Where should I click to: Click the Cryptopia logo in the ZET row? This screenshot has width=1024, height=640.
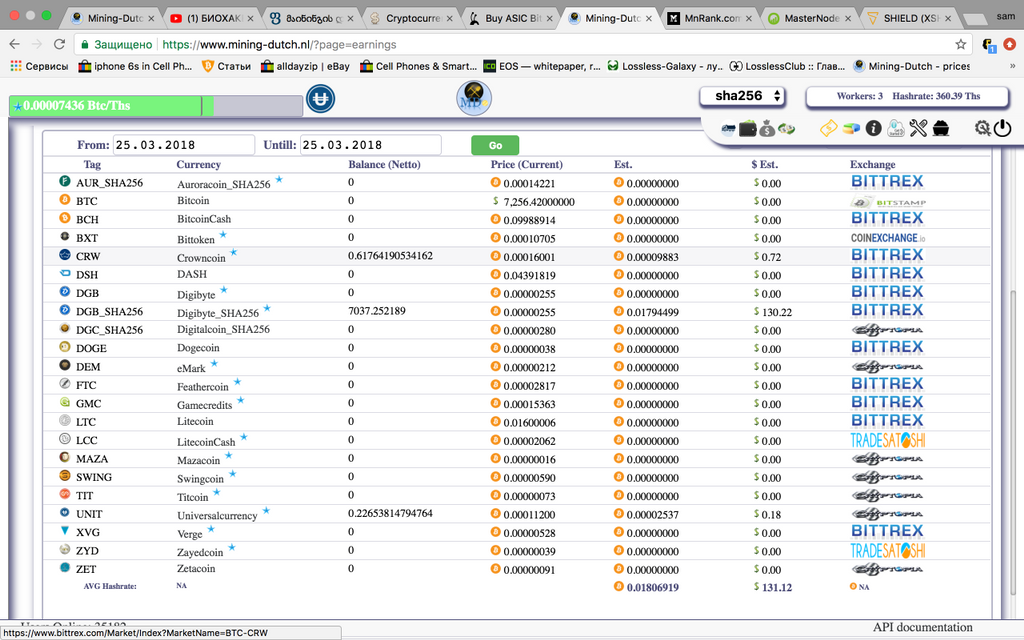coord(888,569)
